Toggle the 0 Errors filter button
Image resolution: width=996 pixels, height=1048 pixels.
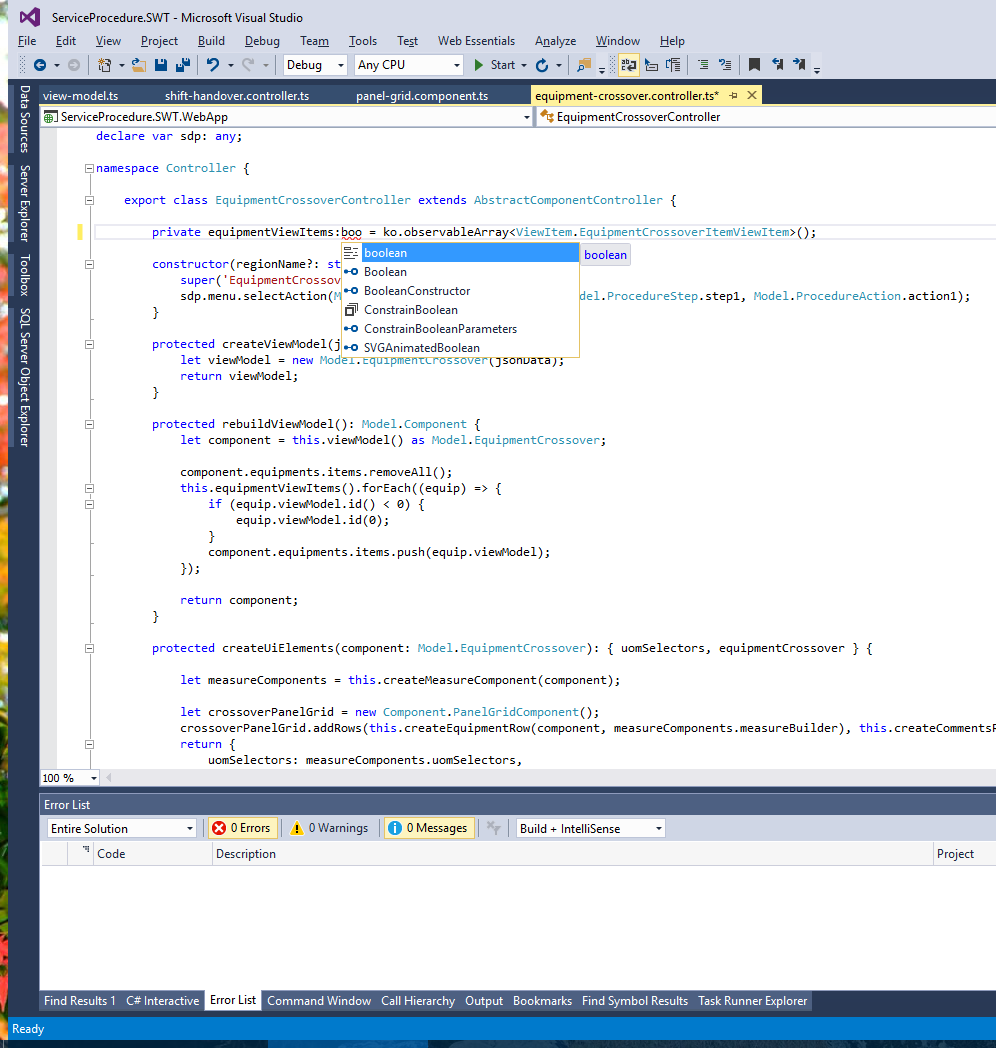(x=242, y=828)
